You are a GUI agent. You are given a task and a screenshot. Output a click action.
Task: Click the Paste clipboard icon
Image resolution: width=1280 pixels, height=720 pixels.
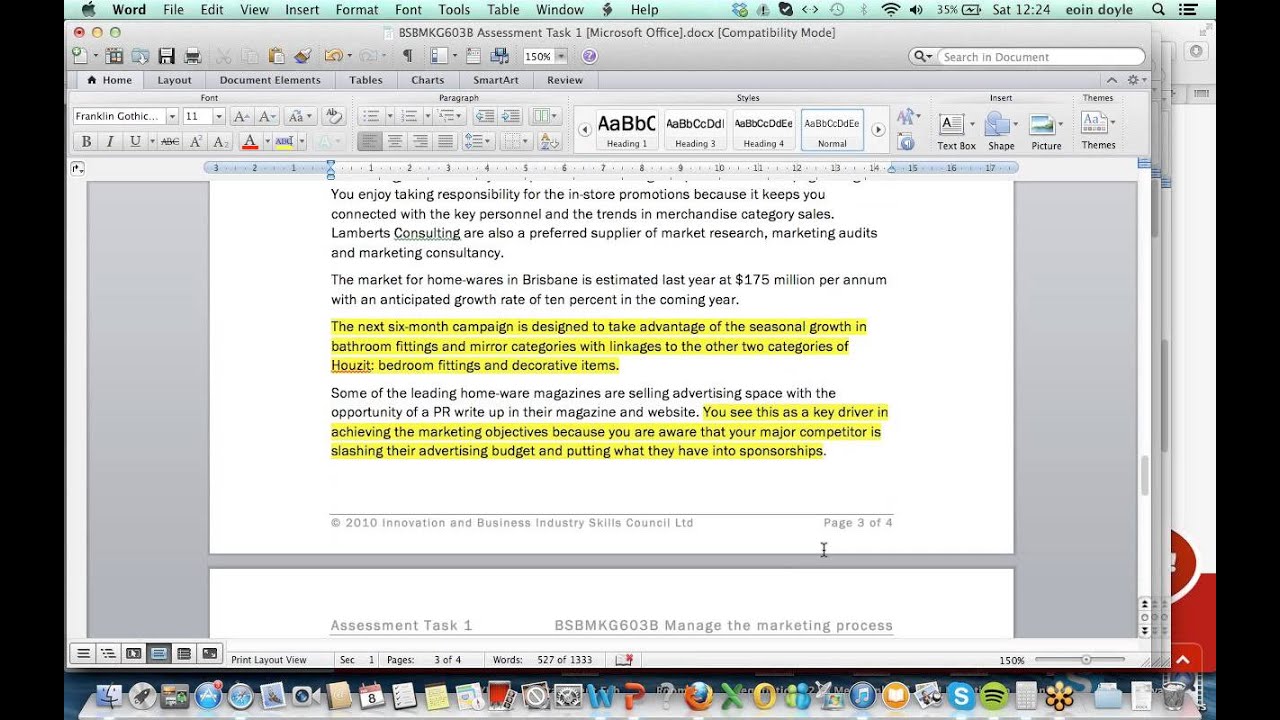pos(276,56)
